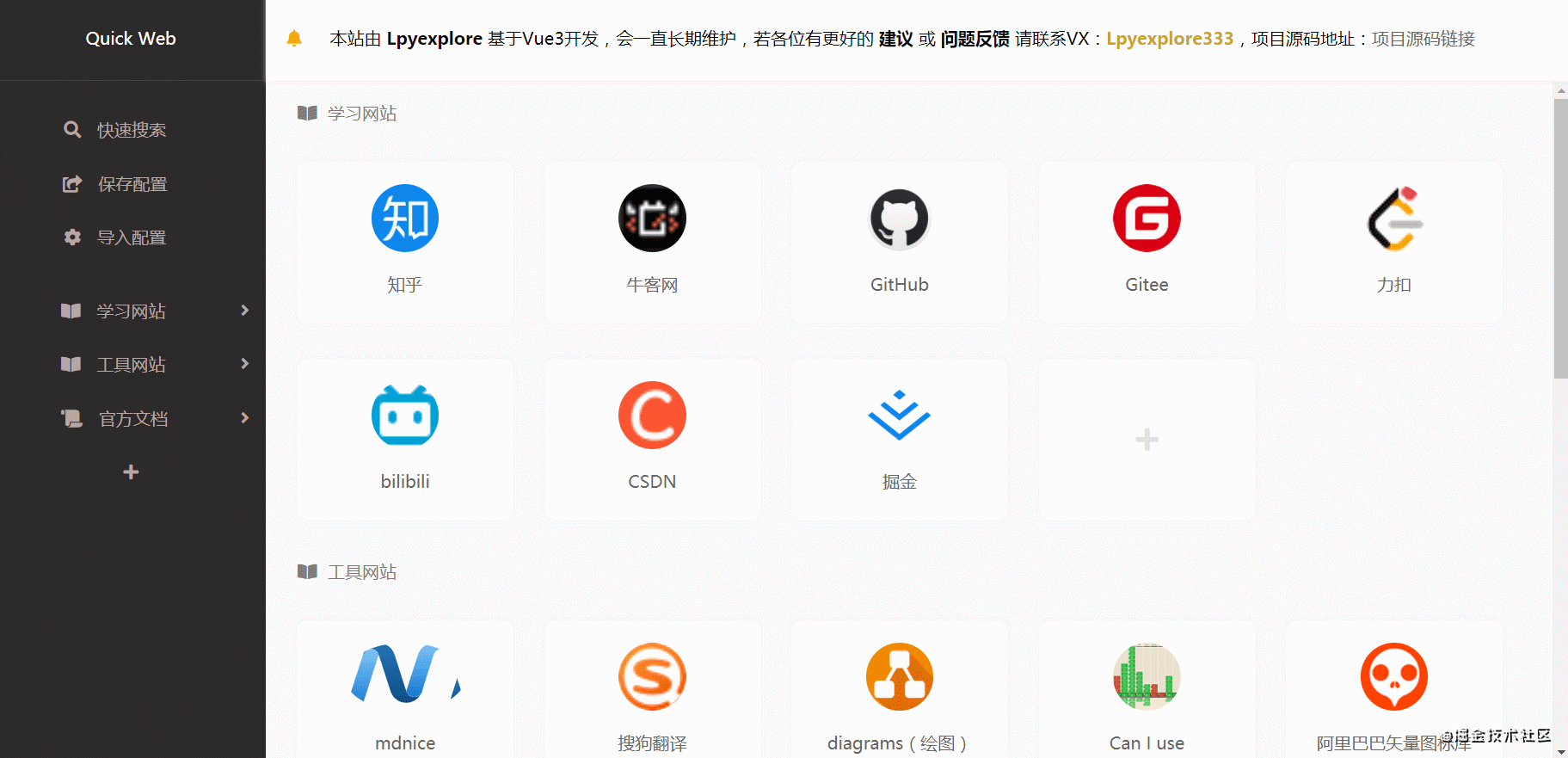The height and width of the screenshot is (758, 1568).
Task: Click the GitHub card label
Action: [900, 285]
